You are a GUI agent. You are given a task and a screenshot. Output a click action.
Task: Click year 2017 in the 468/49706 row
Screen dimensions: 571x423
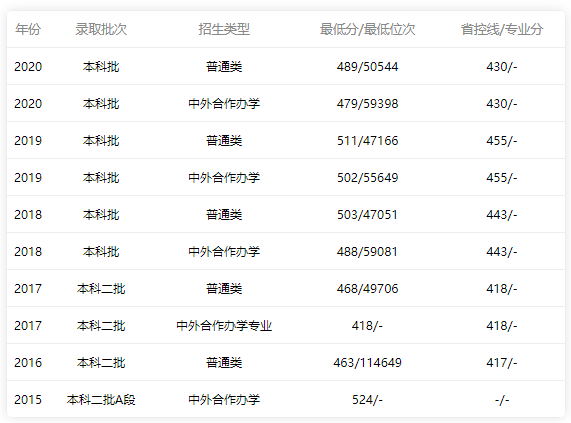[28, 289]
